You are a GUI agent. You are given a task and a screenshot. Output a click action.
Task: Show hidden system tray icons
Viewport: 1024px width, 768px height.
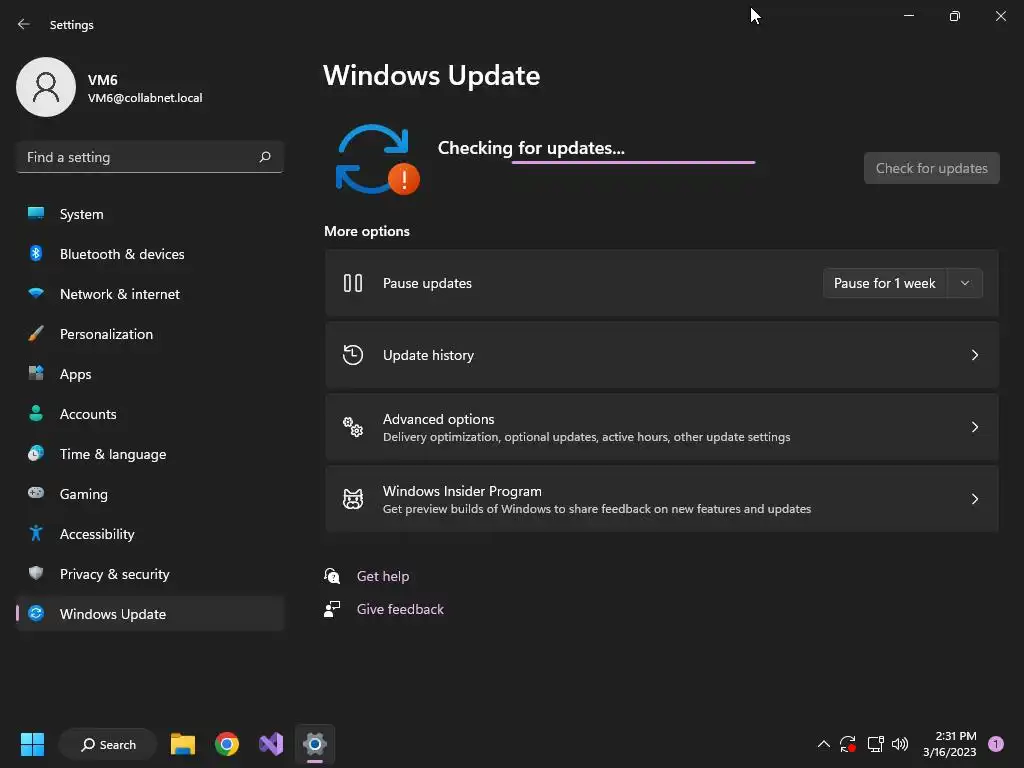click(824, 744)
